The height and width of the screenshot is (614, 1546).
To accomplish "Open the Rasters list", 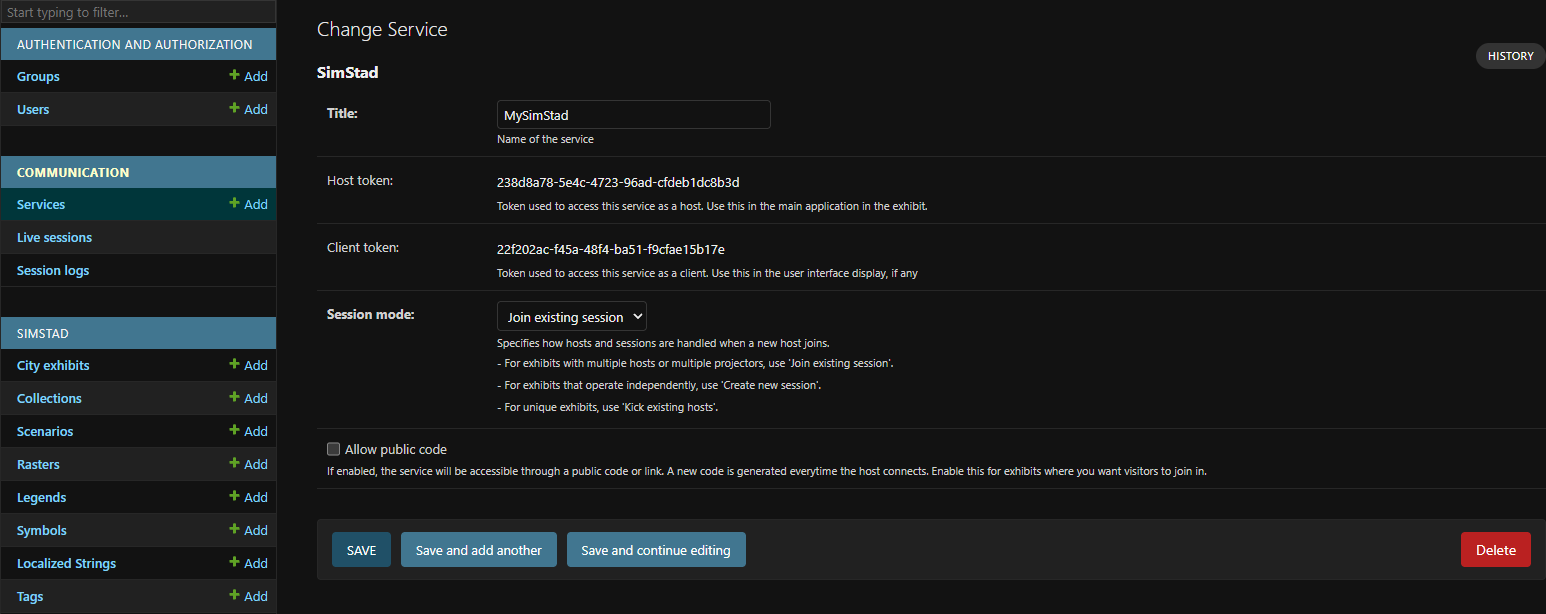I will tap(38, 464).
